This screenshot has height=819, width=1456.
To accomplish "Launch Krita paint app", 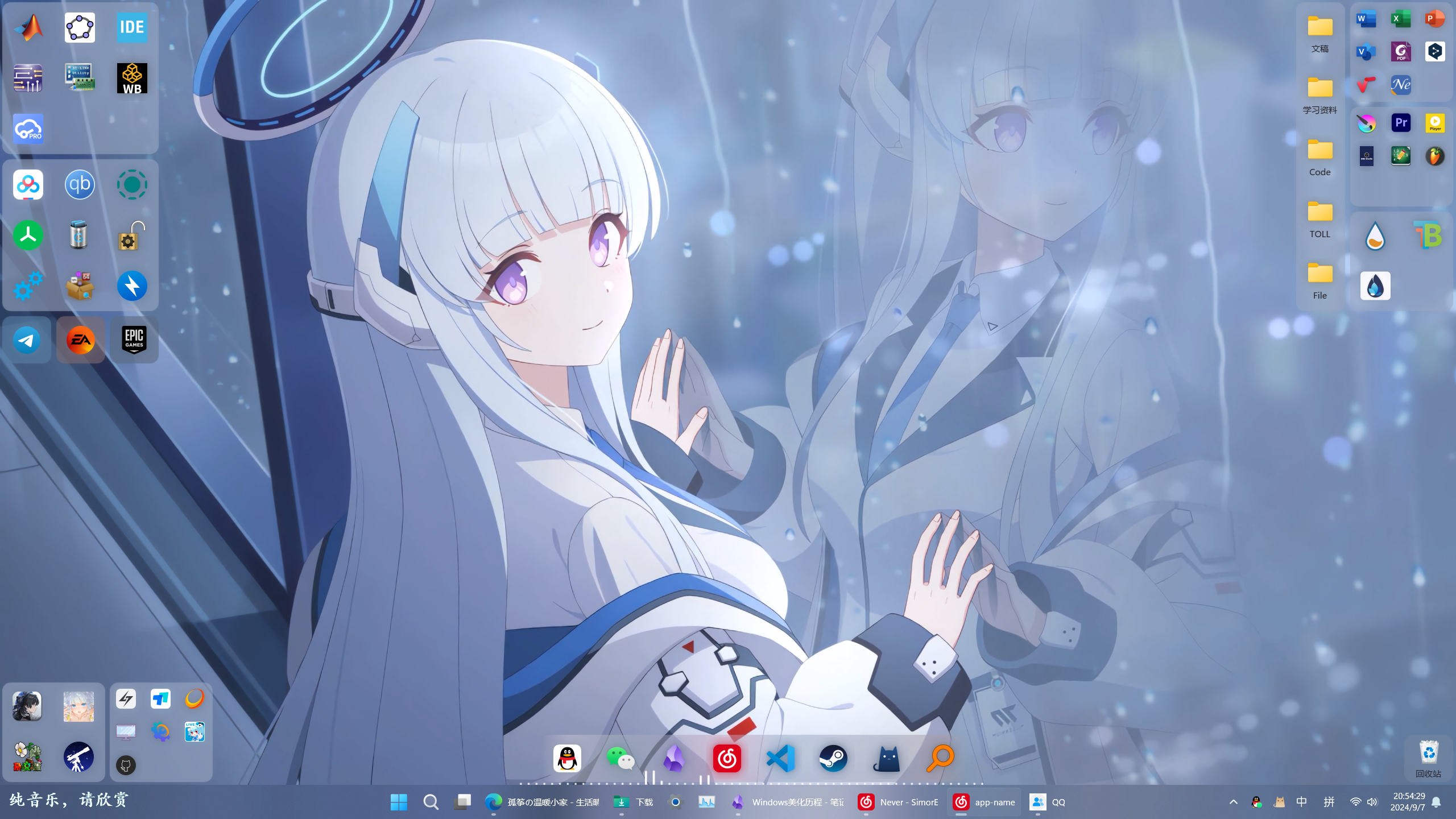I will pos(1367,122).
